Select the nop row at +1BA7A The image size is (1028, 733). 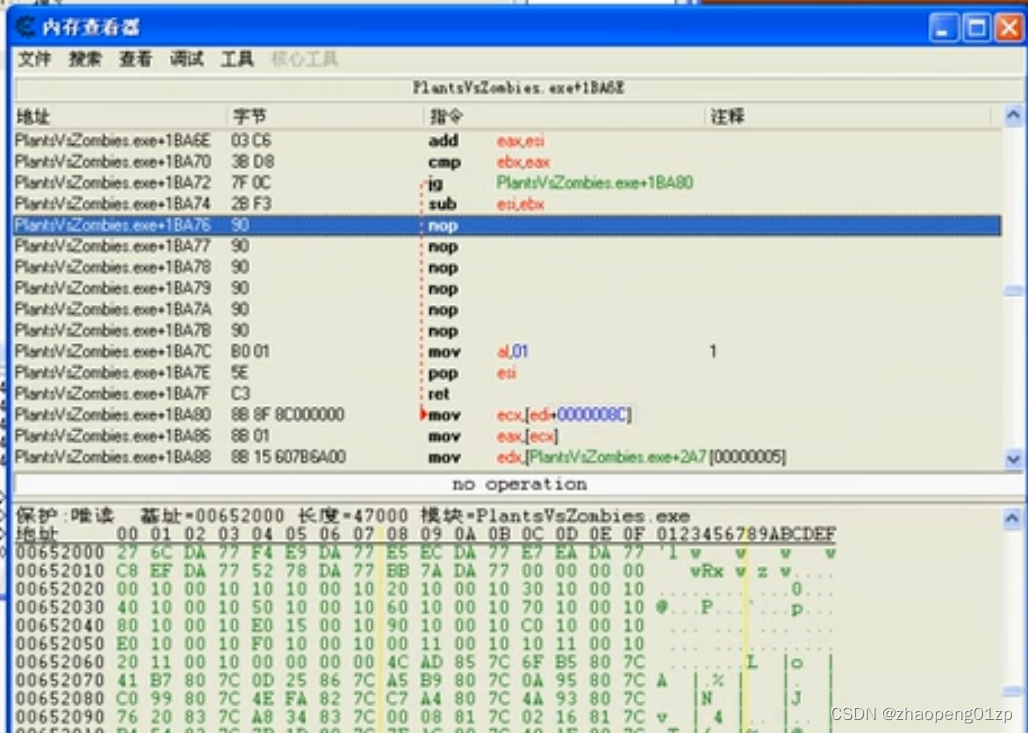507,309
